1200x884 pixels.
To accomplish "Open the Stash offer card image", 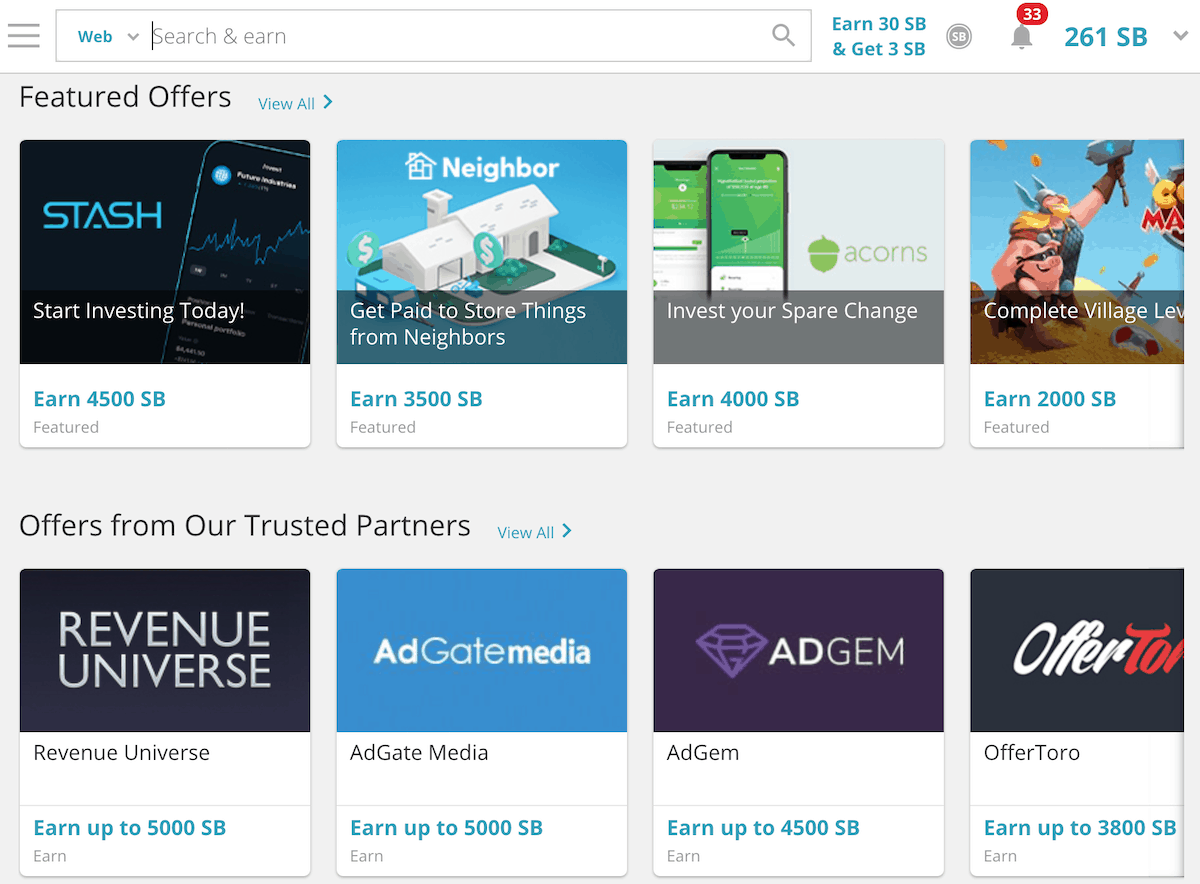I will (164, 252).
